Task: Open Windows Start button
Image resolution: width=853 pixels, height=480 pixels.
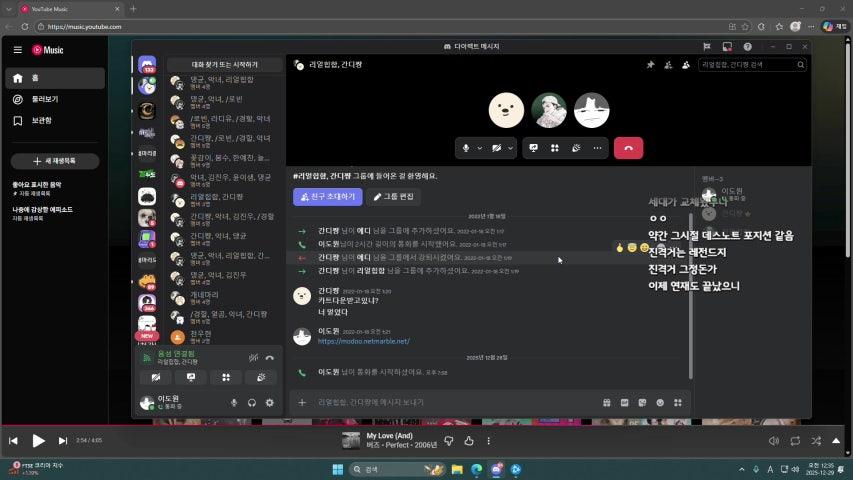Action: tap(338, 469)
